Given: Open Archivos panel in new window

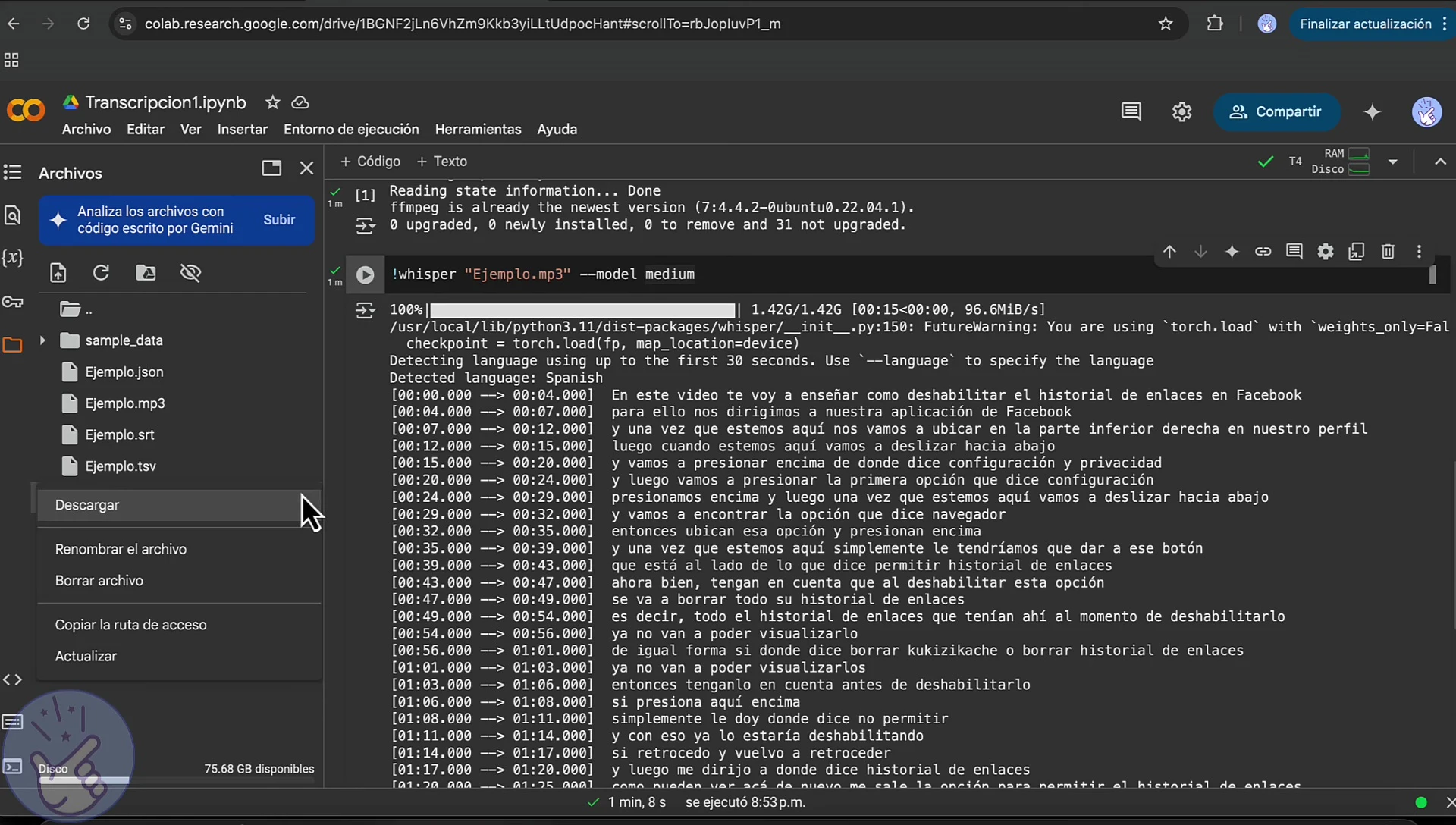Looking at the screenshot, I should pyautogui.click(x=271, y=168).
